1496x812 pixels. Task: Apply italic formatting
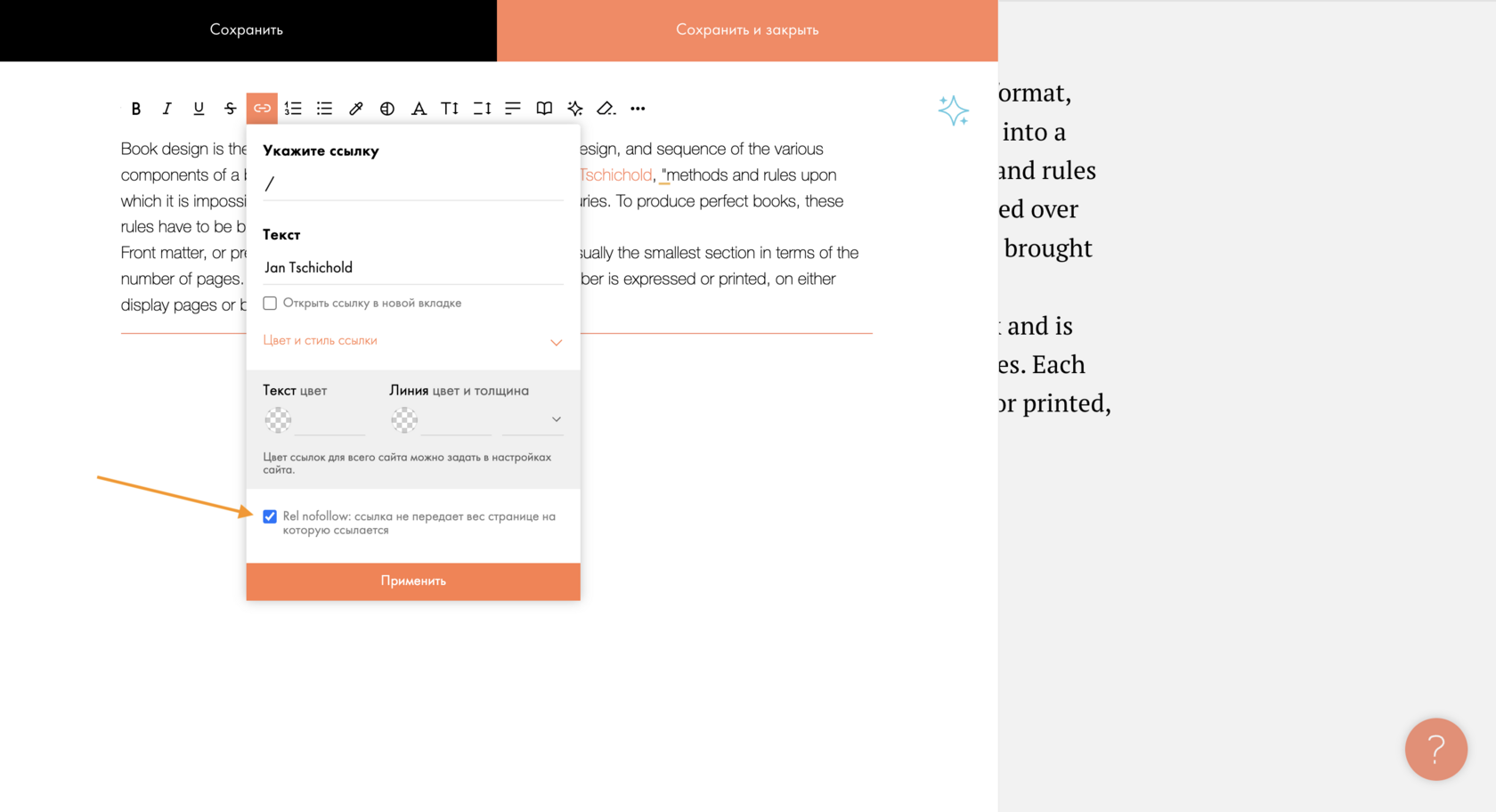[167, 109]
